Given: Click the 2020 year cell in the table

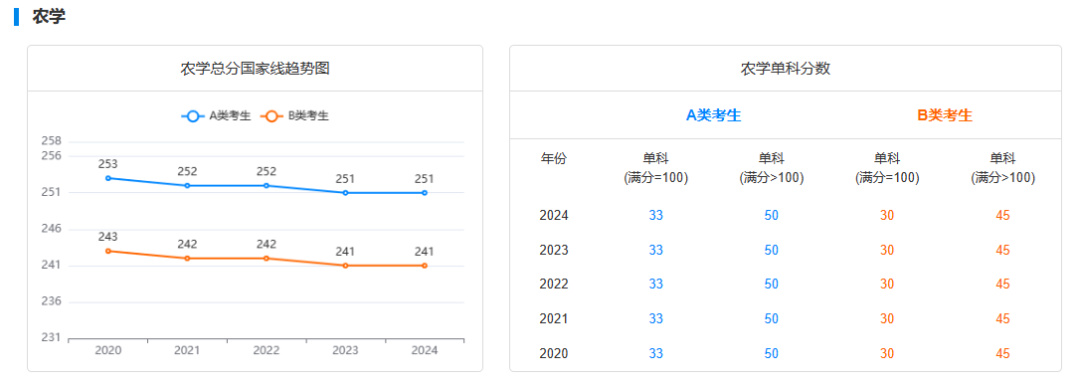Looking at the screenshot, I should (x=554, y=354).
